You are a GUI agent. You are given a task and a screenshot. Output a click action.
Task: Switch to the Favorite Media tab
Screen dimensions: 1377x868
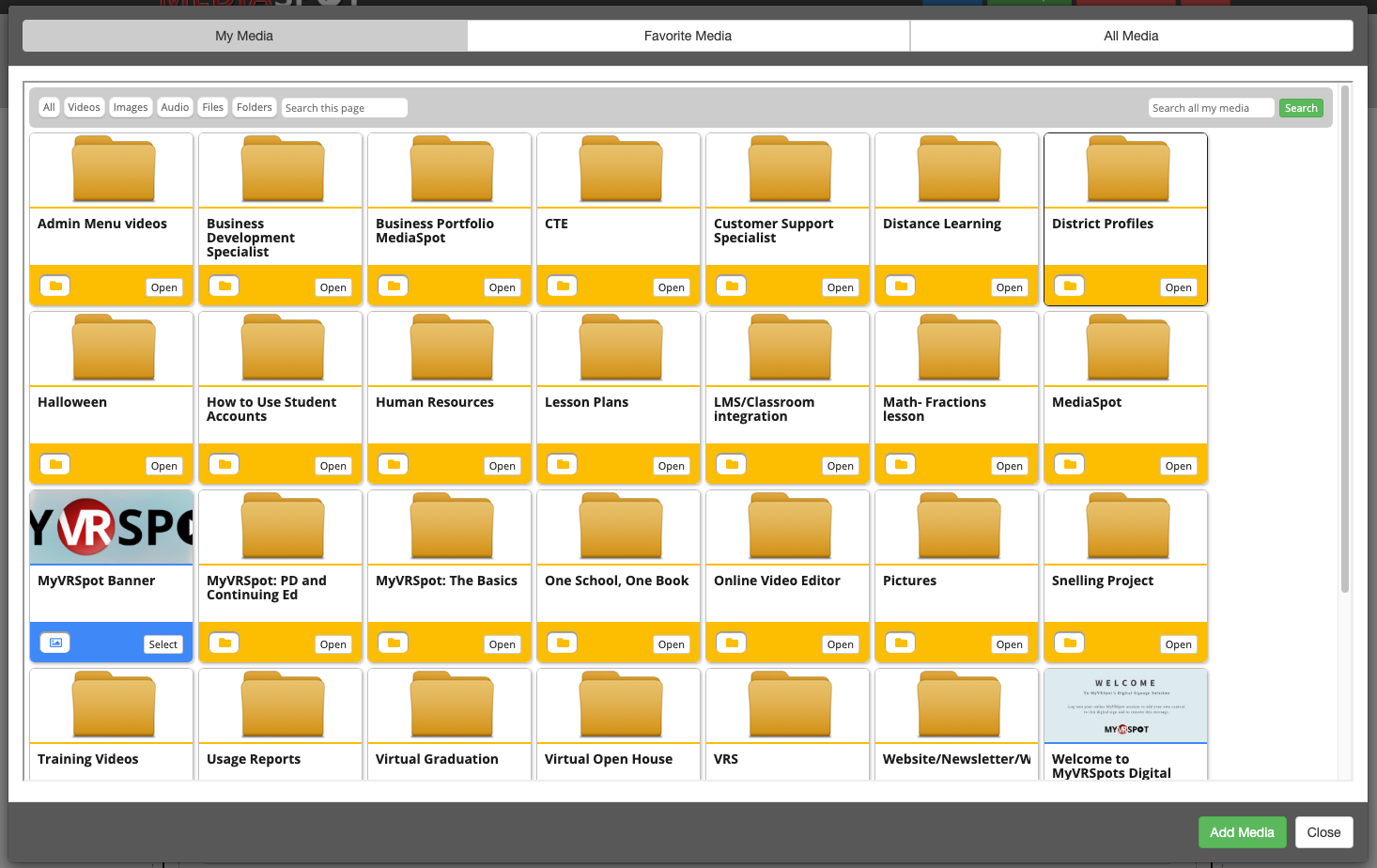688,36
